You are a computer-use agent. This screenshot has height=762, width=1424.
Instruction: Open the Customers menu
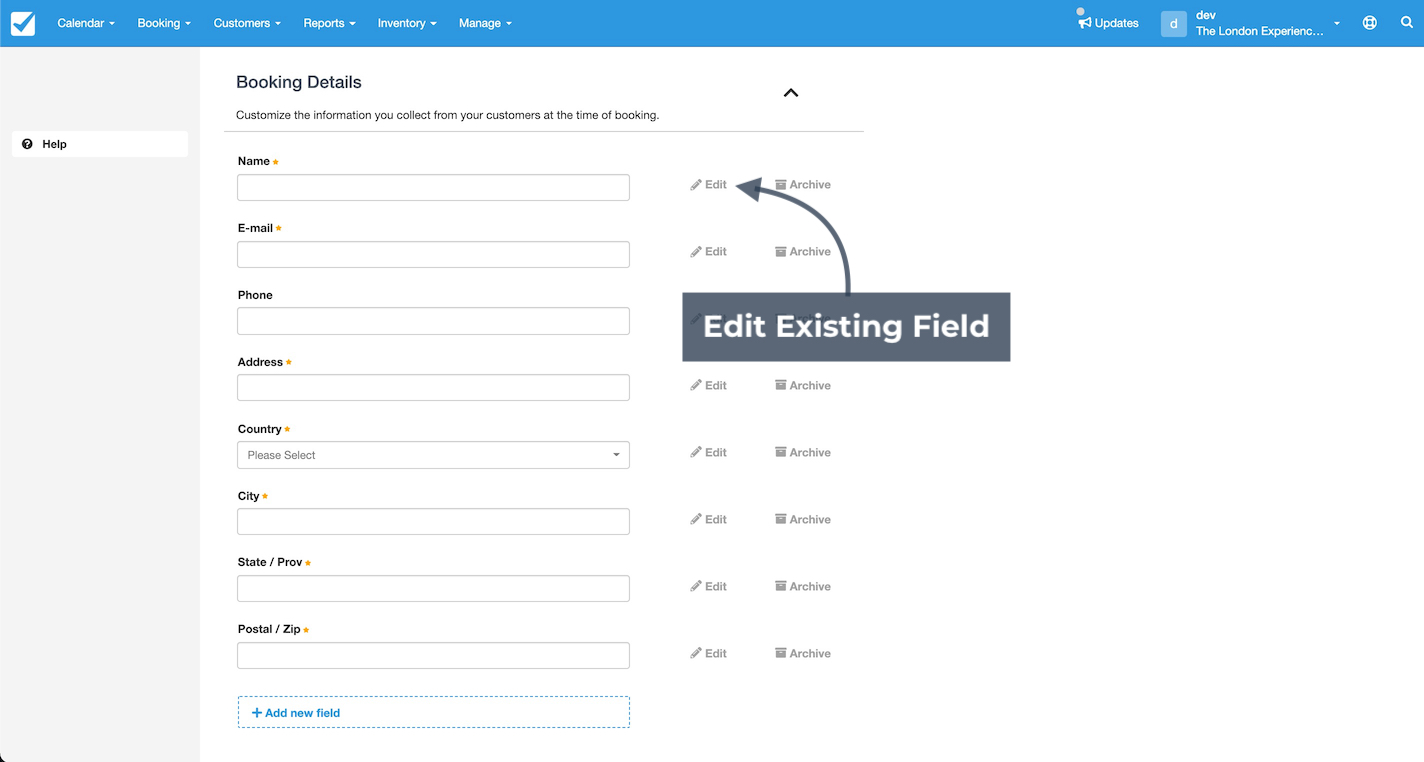[x=247, y=23]
